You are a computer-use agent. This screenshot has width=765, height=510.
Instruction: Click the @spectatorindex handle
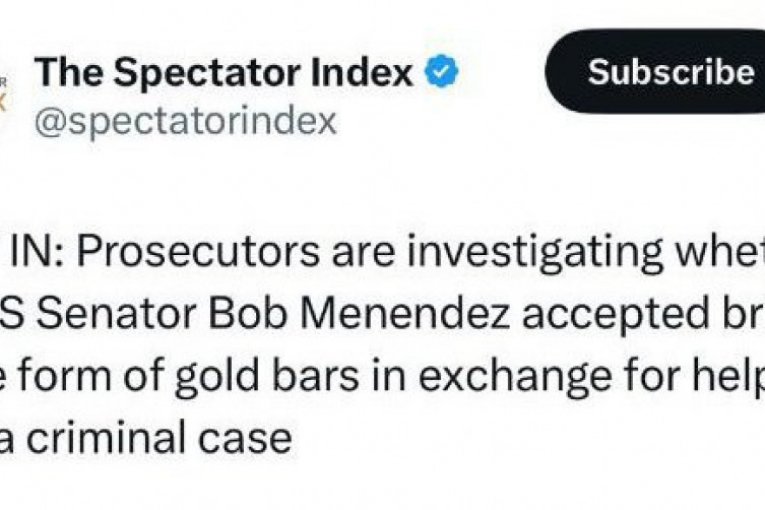185,120
